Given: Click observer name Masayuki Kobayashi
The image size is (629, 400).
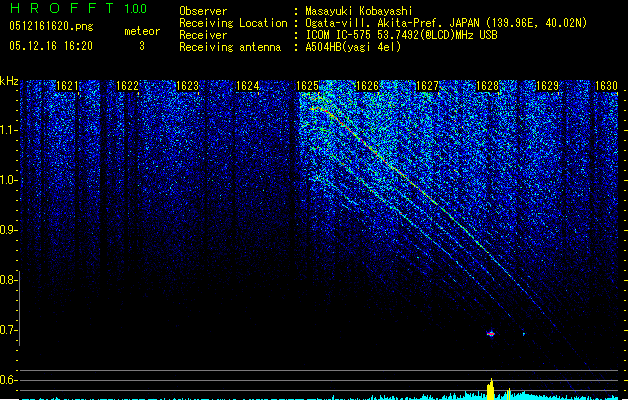Looking at the screenshot, I should coord(359,11).
